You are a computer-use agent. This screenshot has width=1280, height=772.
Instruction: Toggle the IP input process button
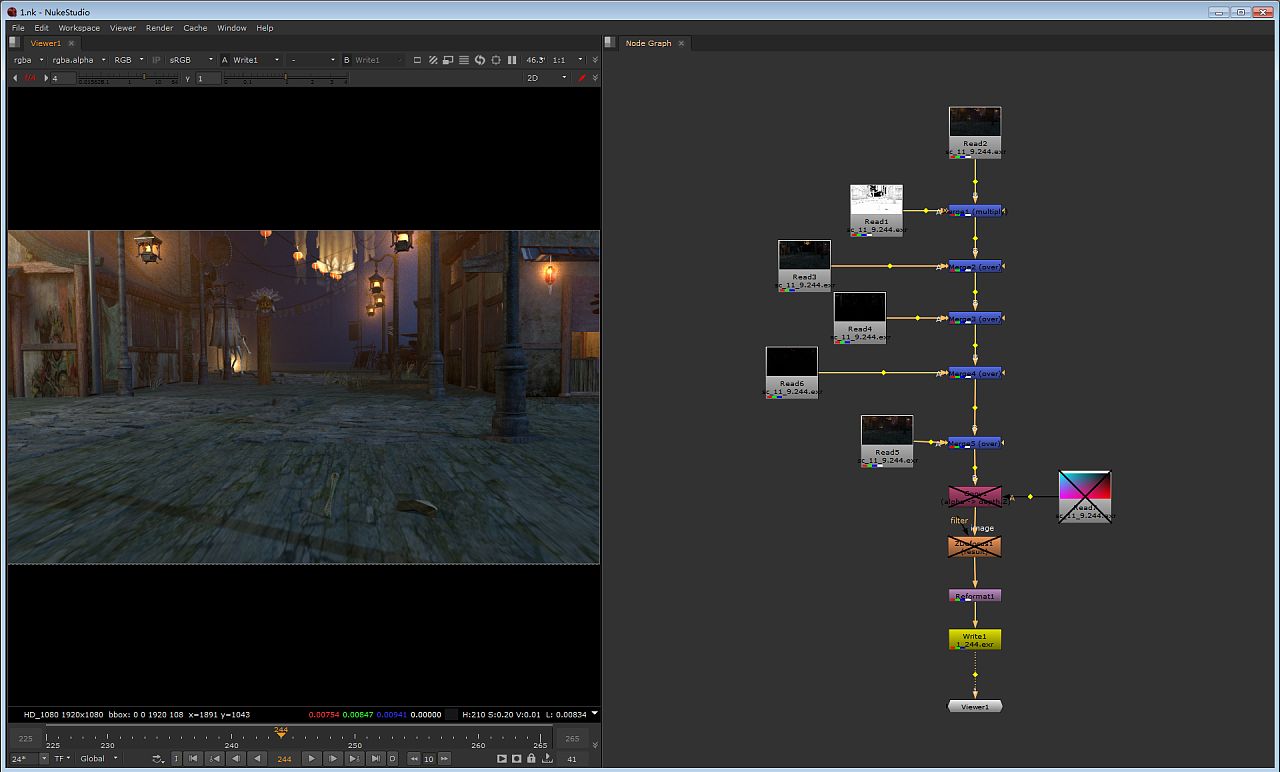tap(156, 60)
